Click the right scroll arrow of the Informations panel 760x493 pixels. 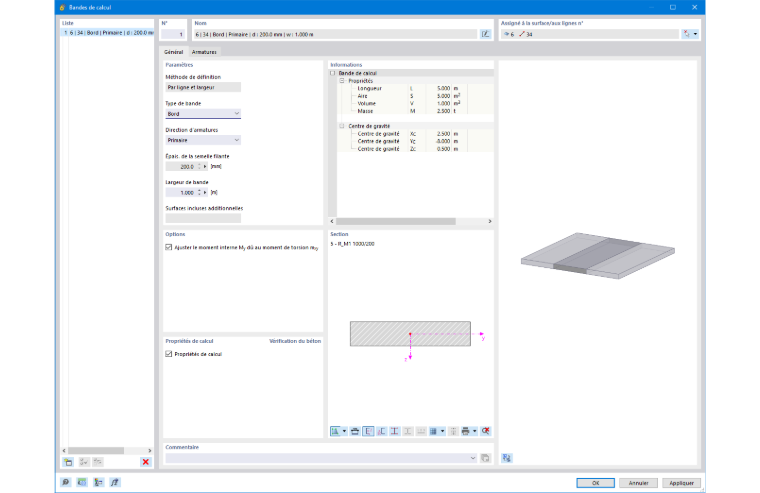coord(490,221)
